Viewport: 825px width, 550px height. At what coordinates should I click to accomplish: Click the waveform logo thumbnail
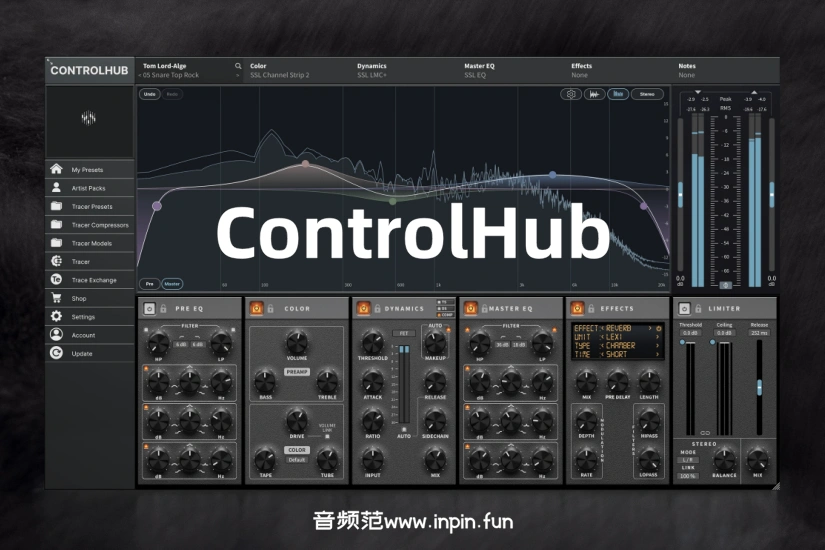click(x=88, y=118)
